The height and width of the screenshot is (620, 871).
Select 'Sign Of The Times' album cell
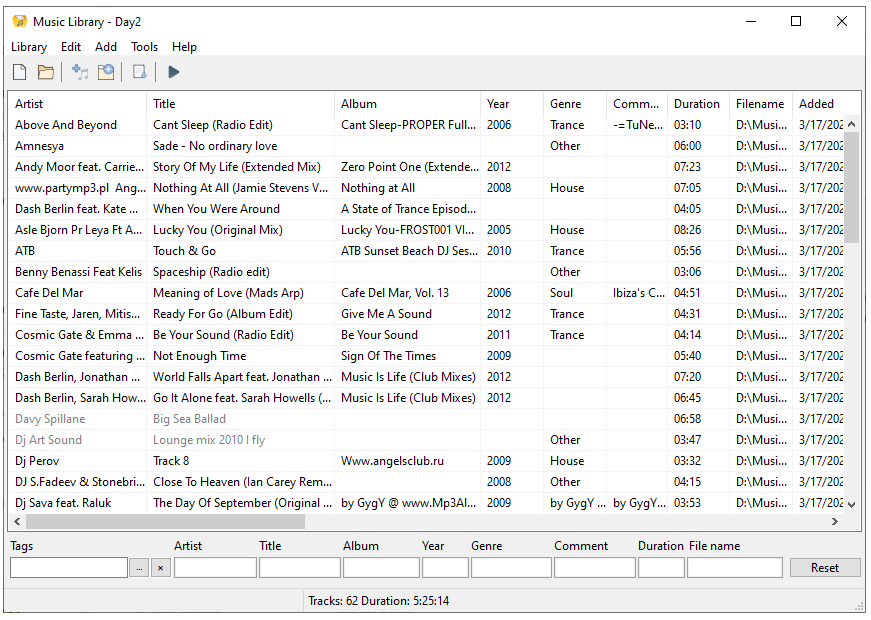click(x=388, y=356)
